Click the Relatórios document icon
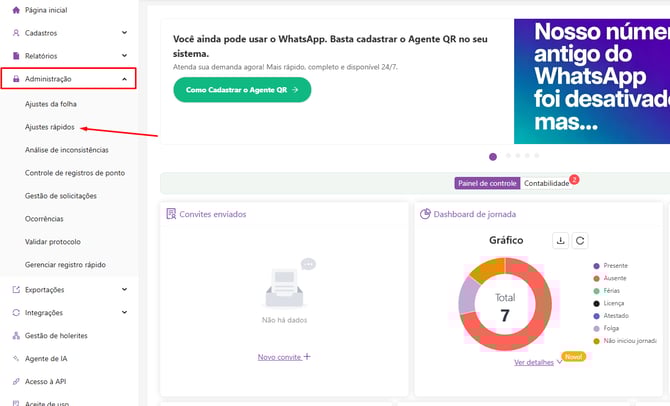 point(15,57)
